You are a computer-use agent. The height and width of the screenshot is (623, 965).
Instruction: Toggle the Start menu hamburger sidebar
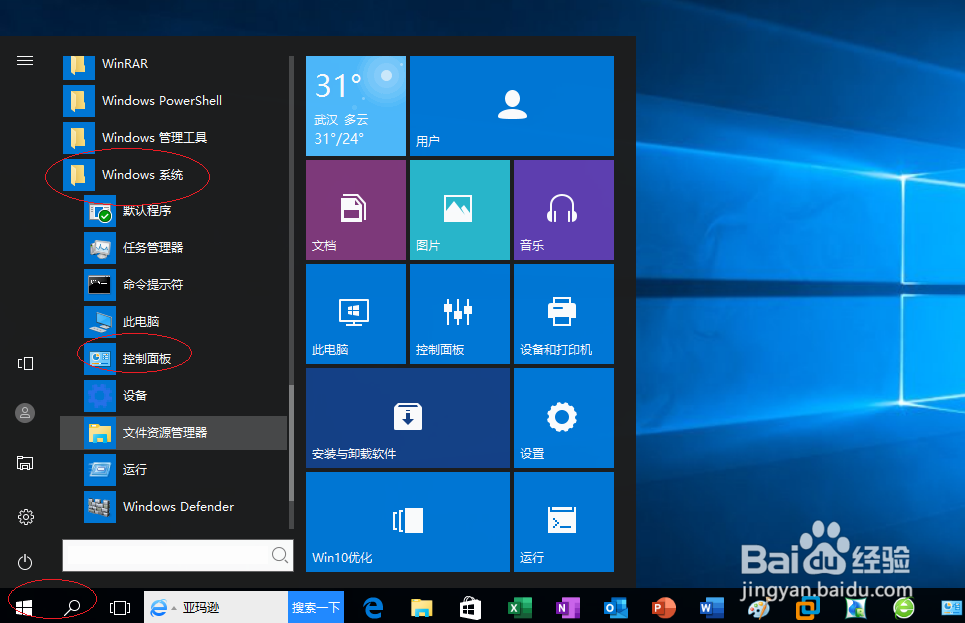tap(25, 59)
